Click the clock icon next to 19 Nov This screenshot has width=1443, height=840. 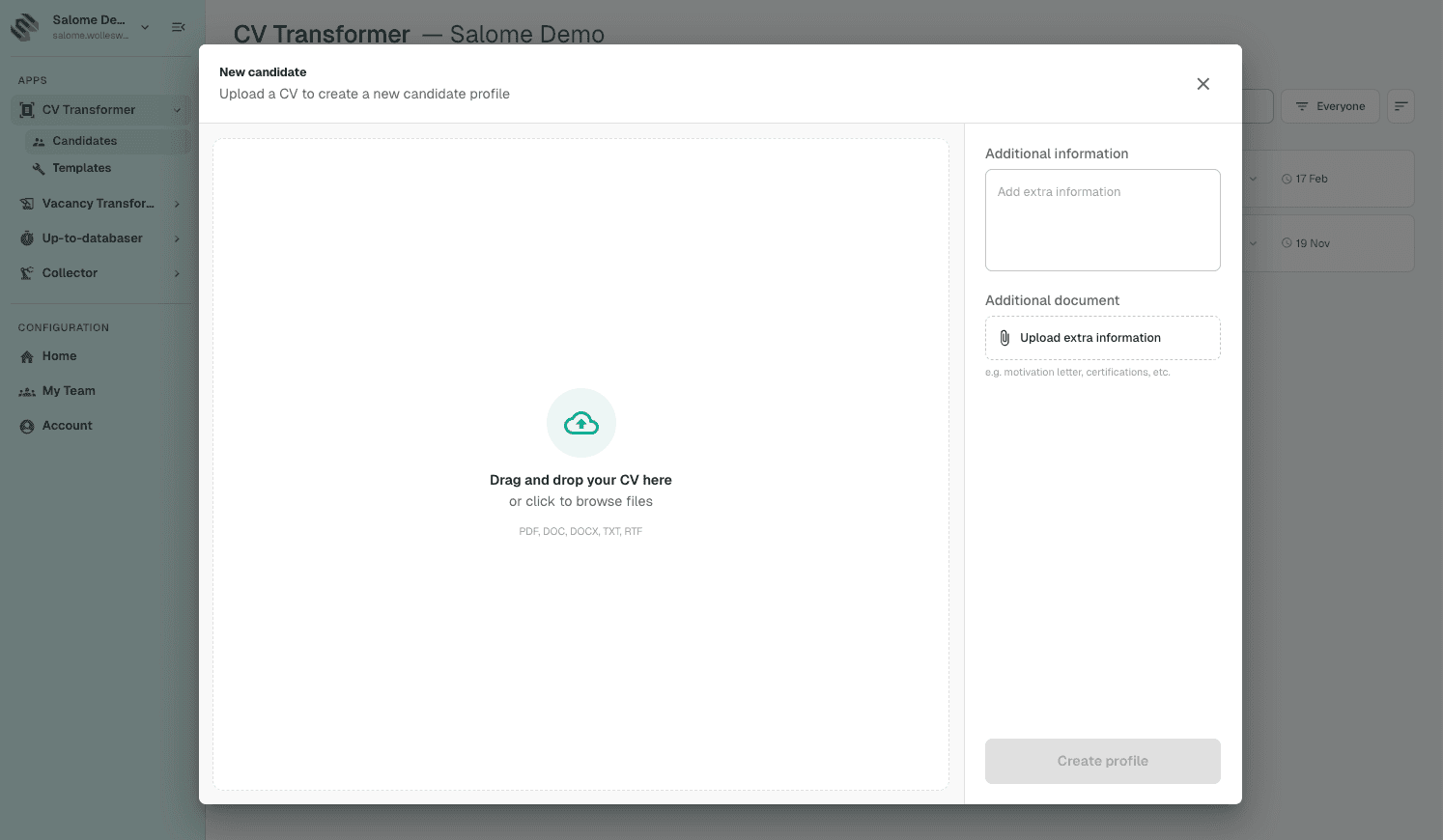[1287, 243]
